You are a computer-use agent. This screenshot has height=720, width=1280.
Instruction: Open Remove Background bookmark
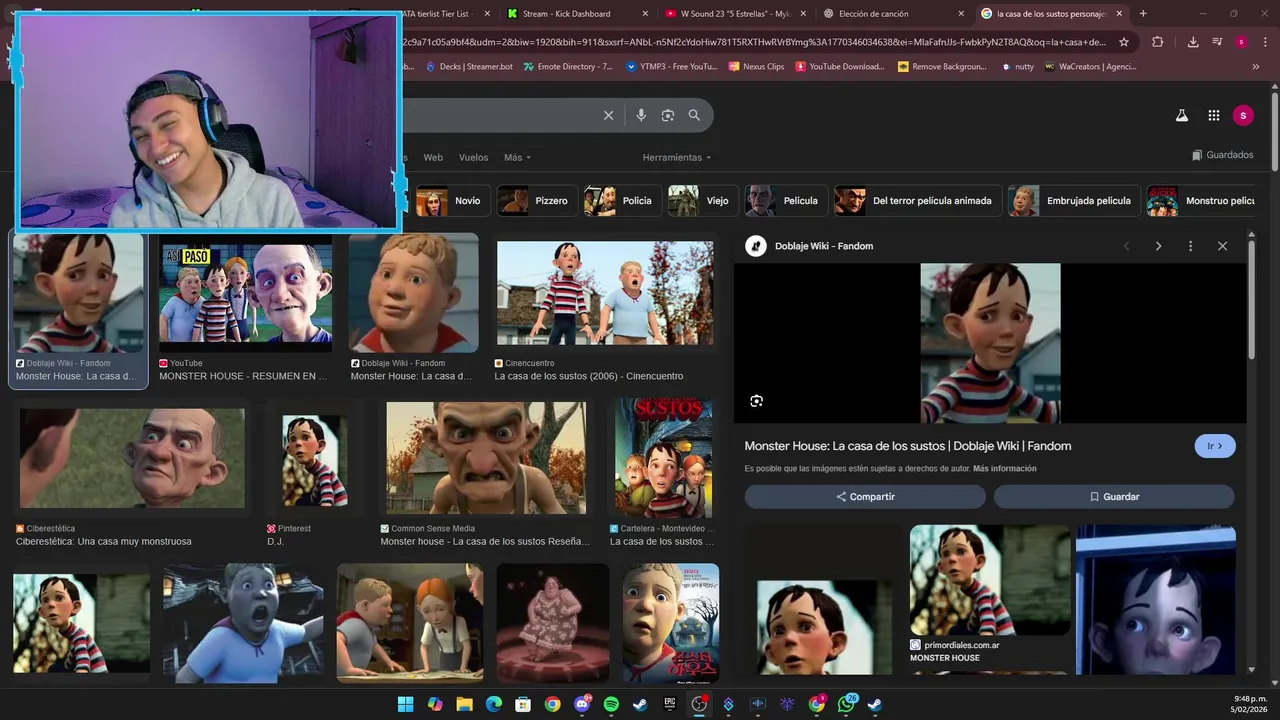(x=942, y=67)
